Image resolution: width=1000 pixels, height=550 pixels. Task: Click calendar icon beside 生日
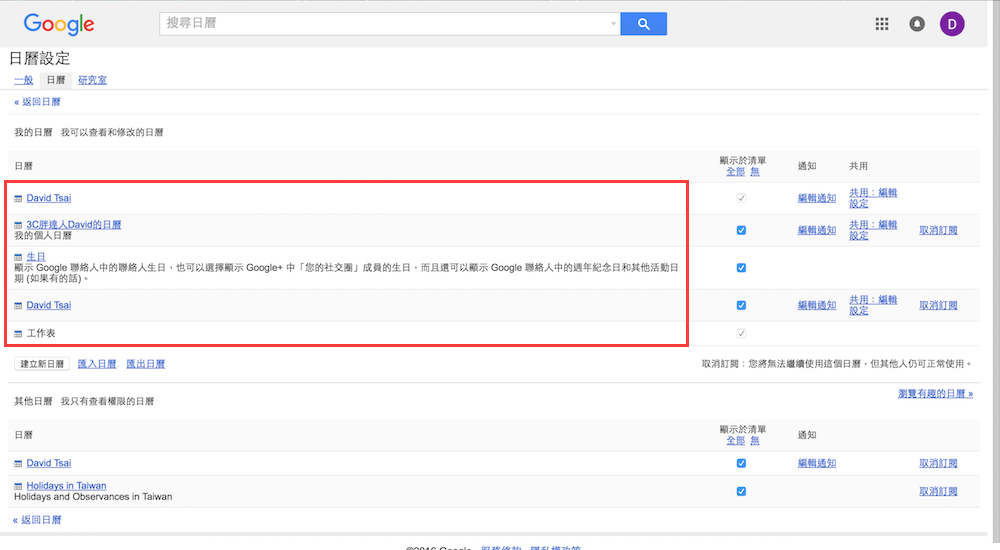point(18,258)
